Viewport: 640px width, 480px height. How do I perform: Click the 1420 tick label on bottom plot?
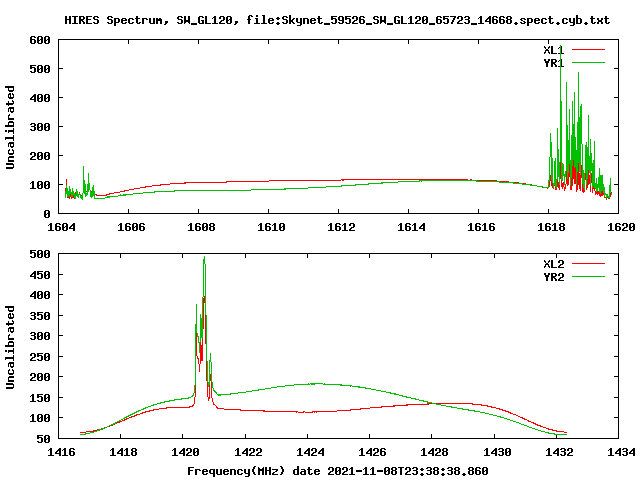186,452
